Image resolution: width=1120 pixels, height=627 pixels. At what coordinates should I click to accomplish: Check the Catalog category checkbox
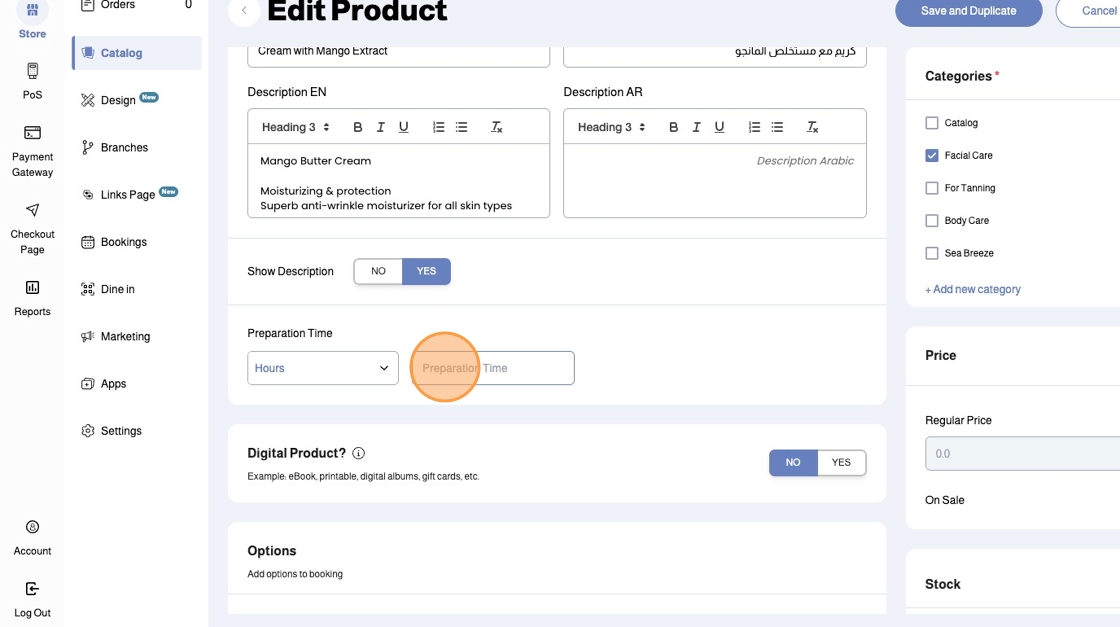pyautogui.click(x=932, y=123)
